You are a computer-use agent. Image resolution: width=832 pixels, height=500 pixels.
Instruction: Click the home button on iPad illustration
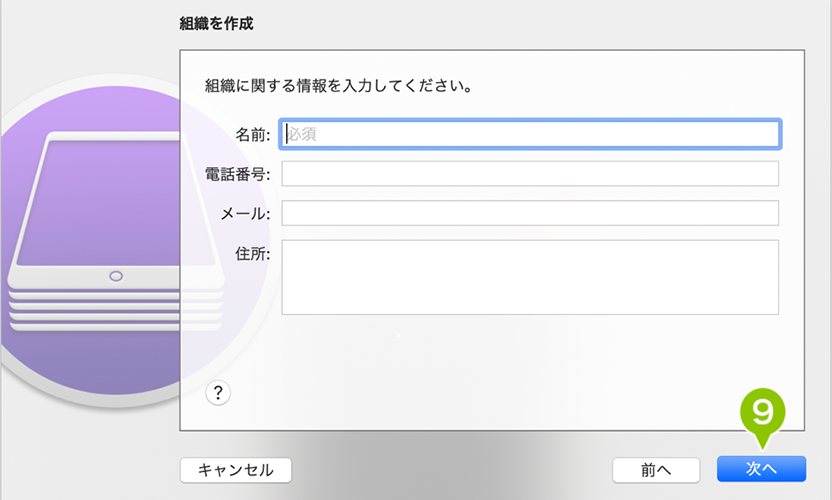(x=116, y=276)
